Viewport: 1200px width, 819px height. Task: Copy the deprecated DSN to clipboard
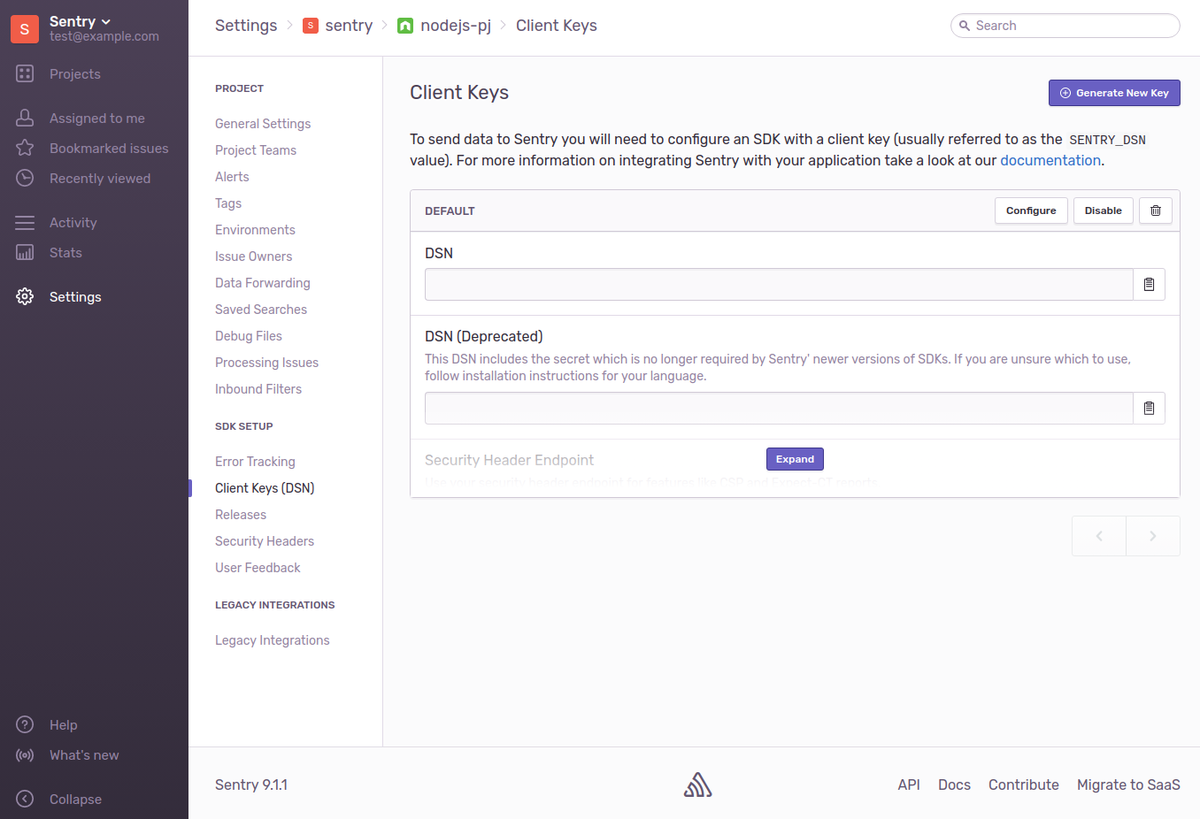pyautogui.click(x=1148, y=408)
